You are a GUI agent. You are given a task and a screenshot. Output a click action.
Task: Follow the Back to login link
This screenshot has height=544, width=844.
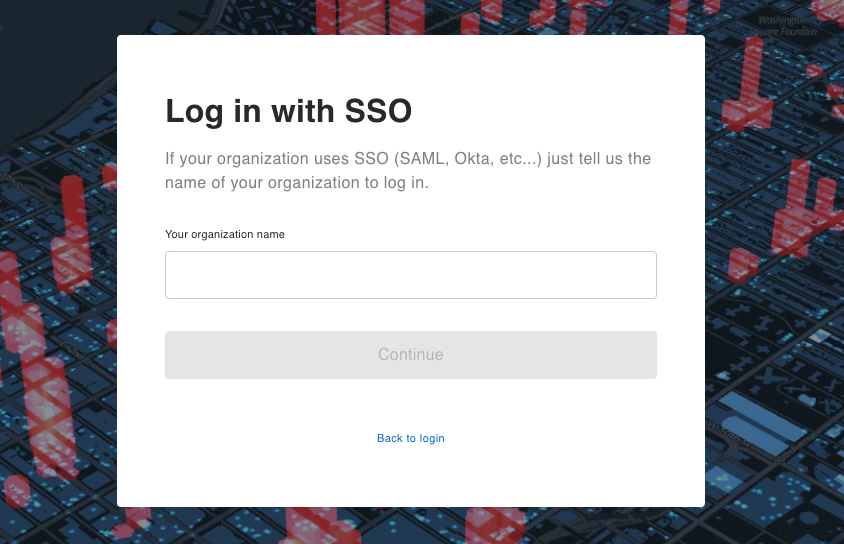click(410, 438)
